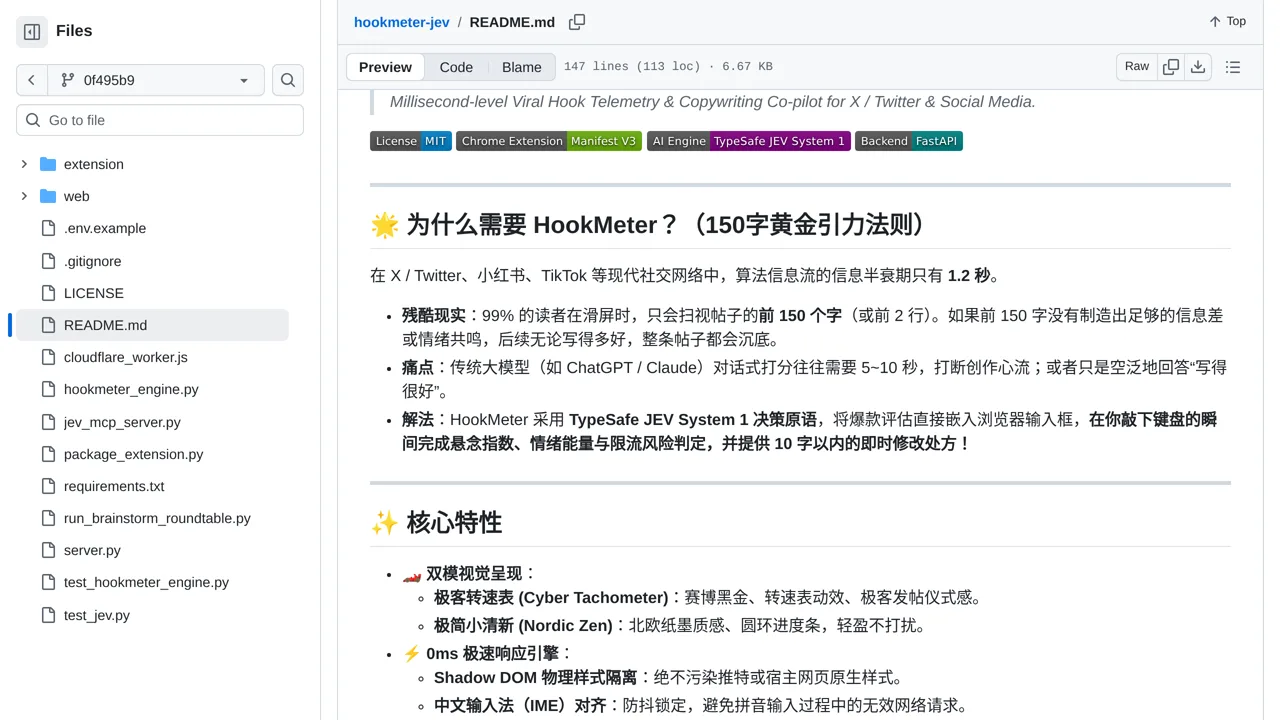
Task: Download the raw file icon
Action: pos(1198,66)
